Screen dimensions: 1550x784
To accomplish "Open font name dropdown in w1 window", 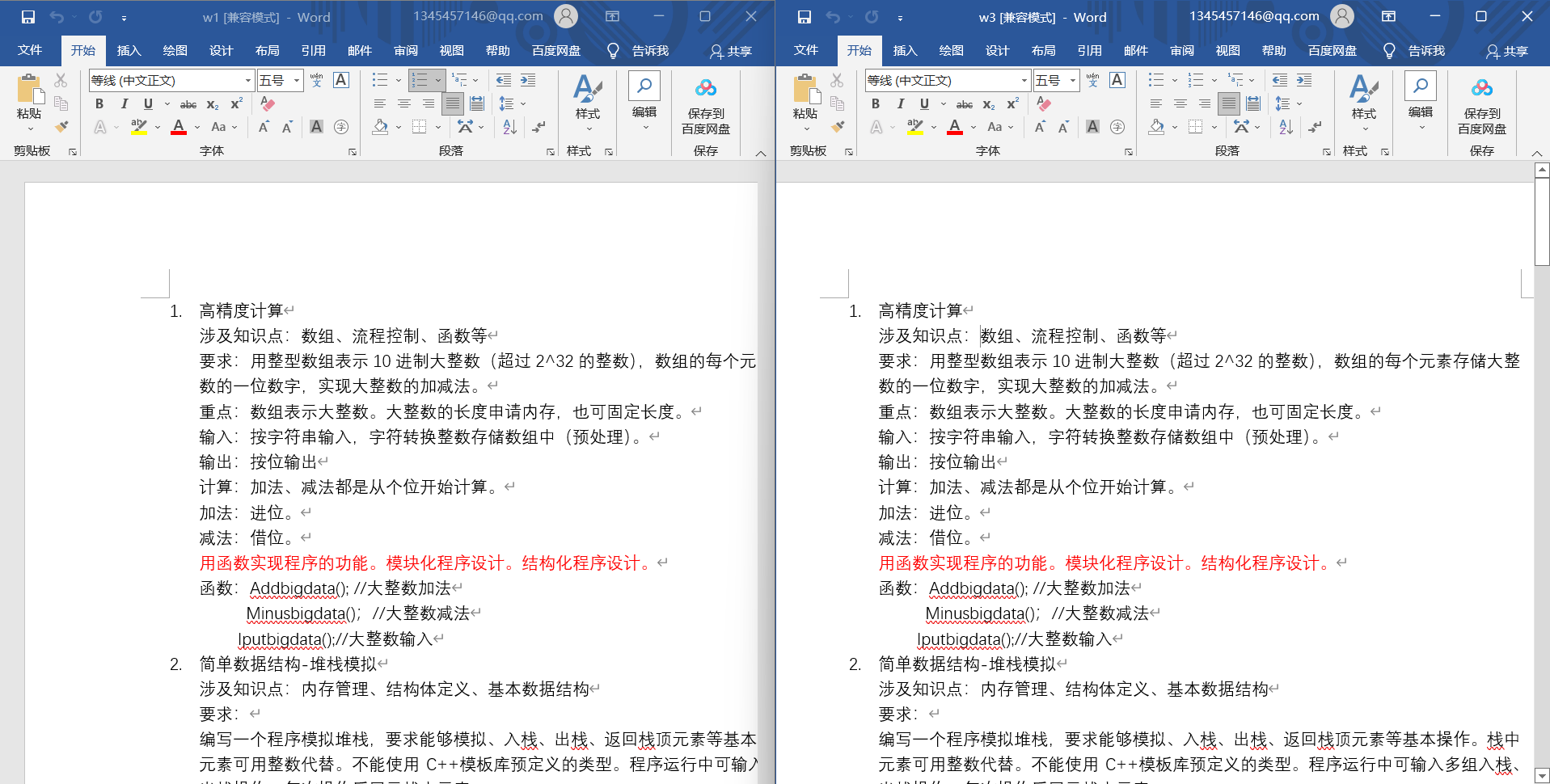I will coord(248,80).
